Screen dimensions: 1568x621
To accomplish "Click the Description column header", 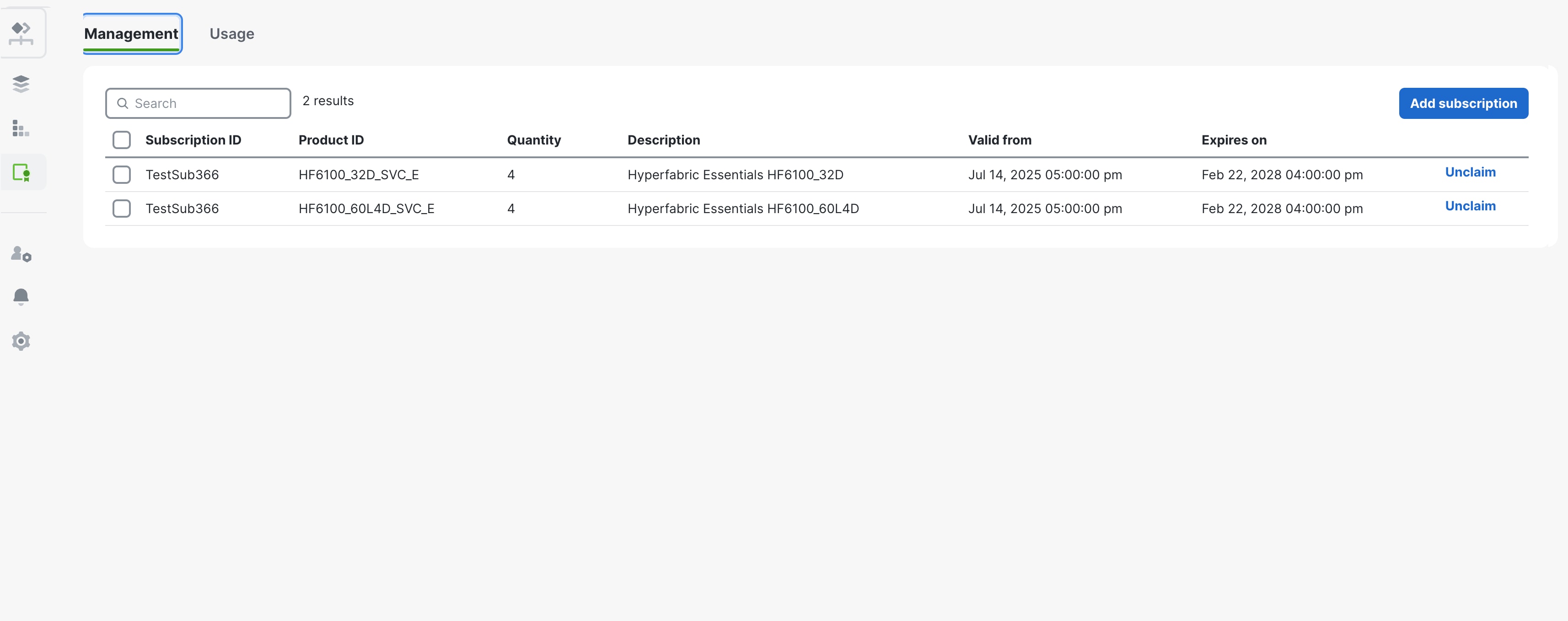I will click(664, 140).
